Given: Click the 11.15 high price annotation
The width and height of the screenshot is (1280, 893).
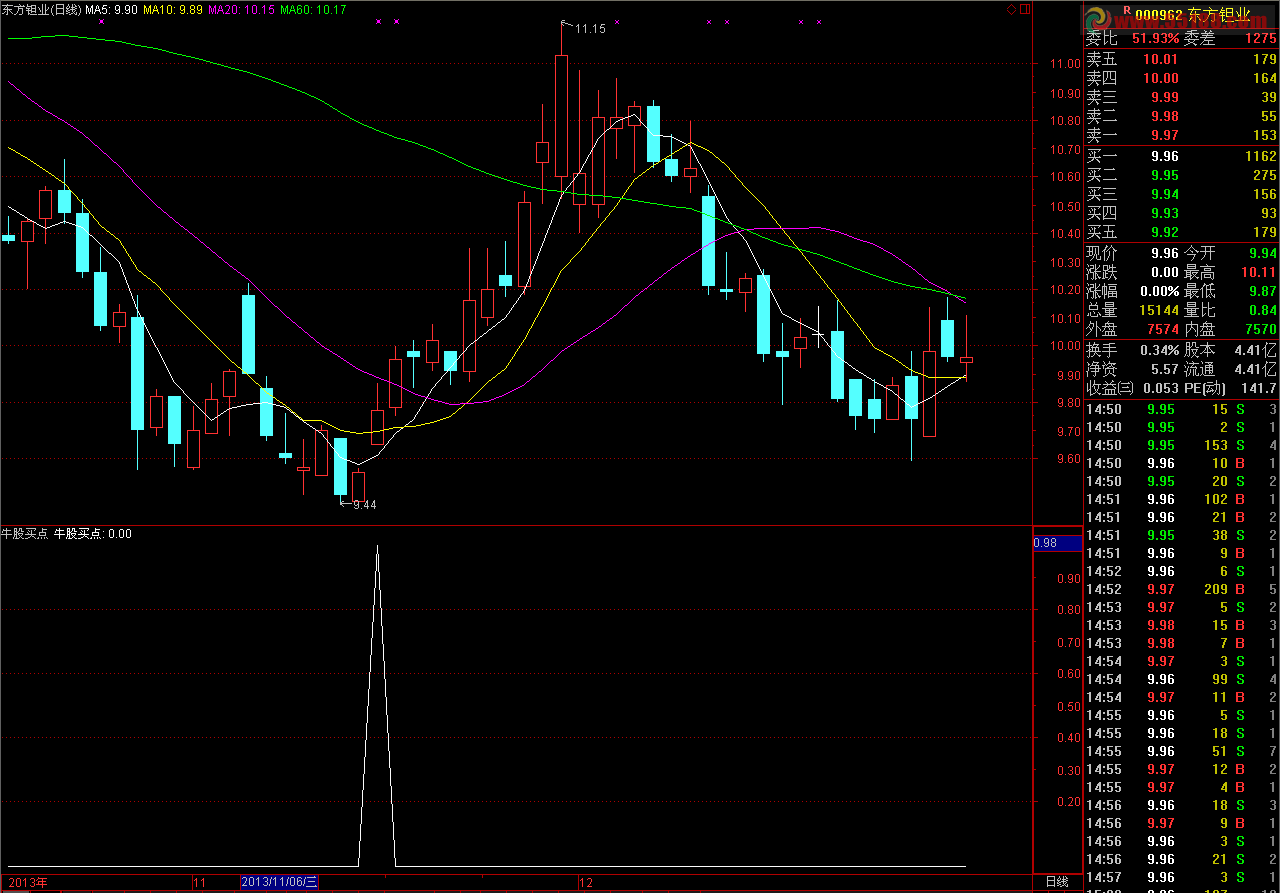Looking at the screenshot, I should pos(590,29).
